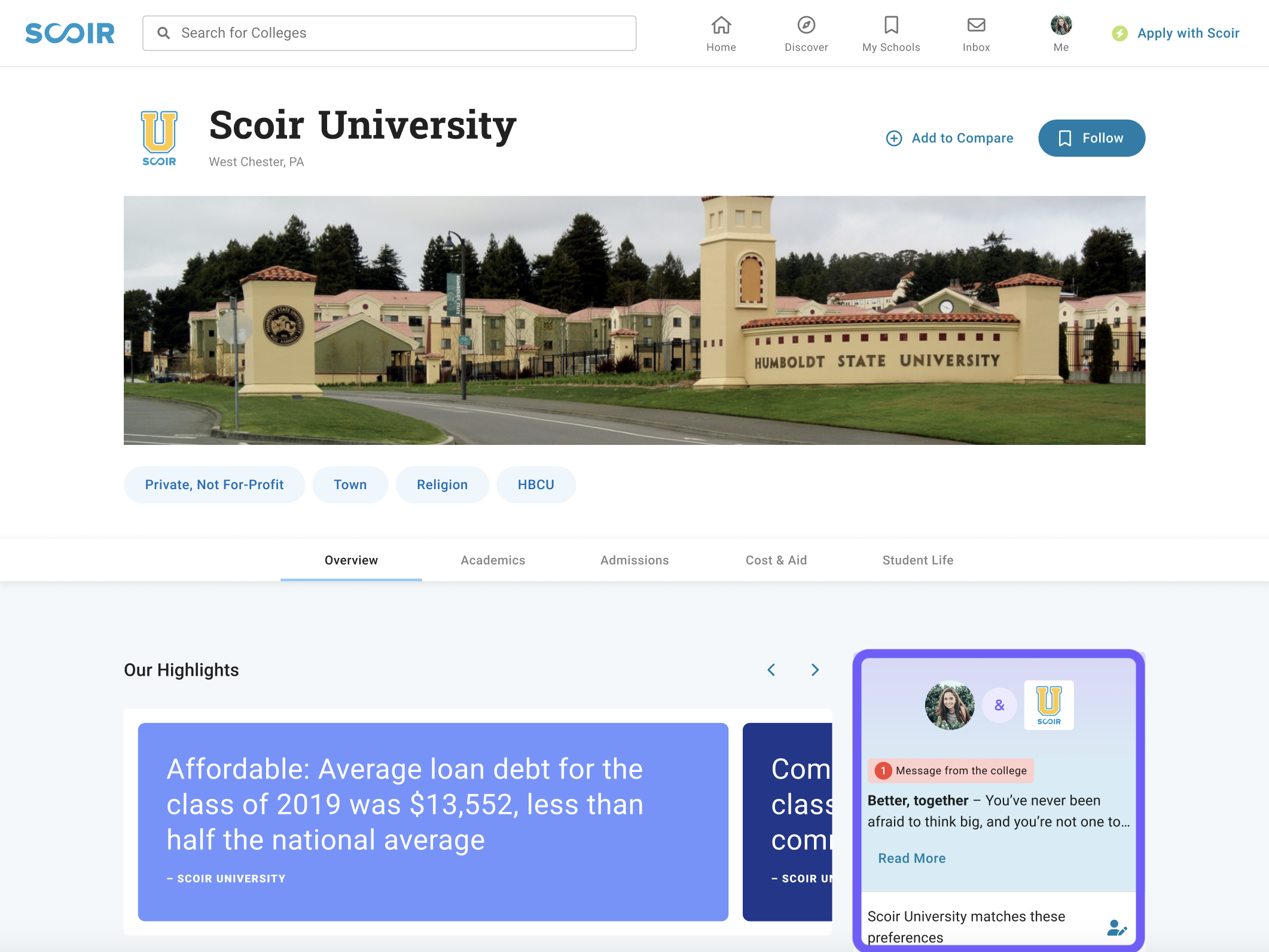Open the Me profile avatar

[x=1061, y=25]
